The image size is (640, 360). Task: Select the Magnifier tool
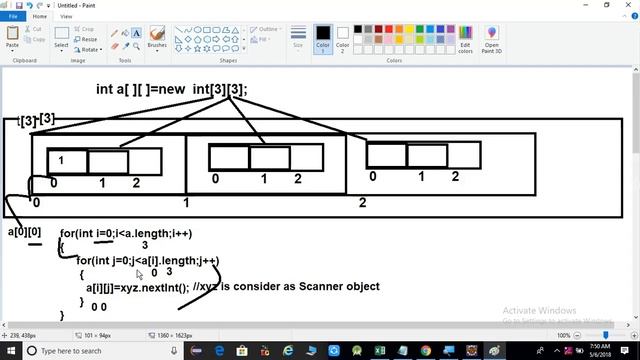pyautogui.click(x=136, y=47)
